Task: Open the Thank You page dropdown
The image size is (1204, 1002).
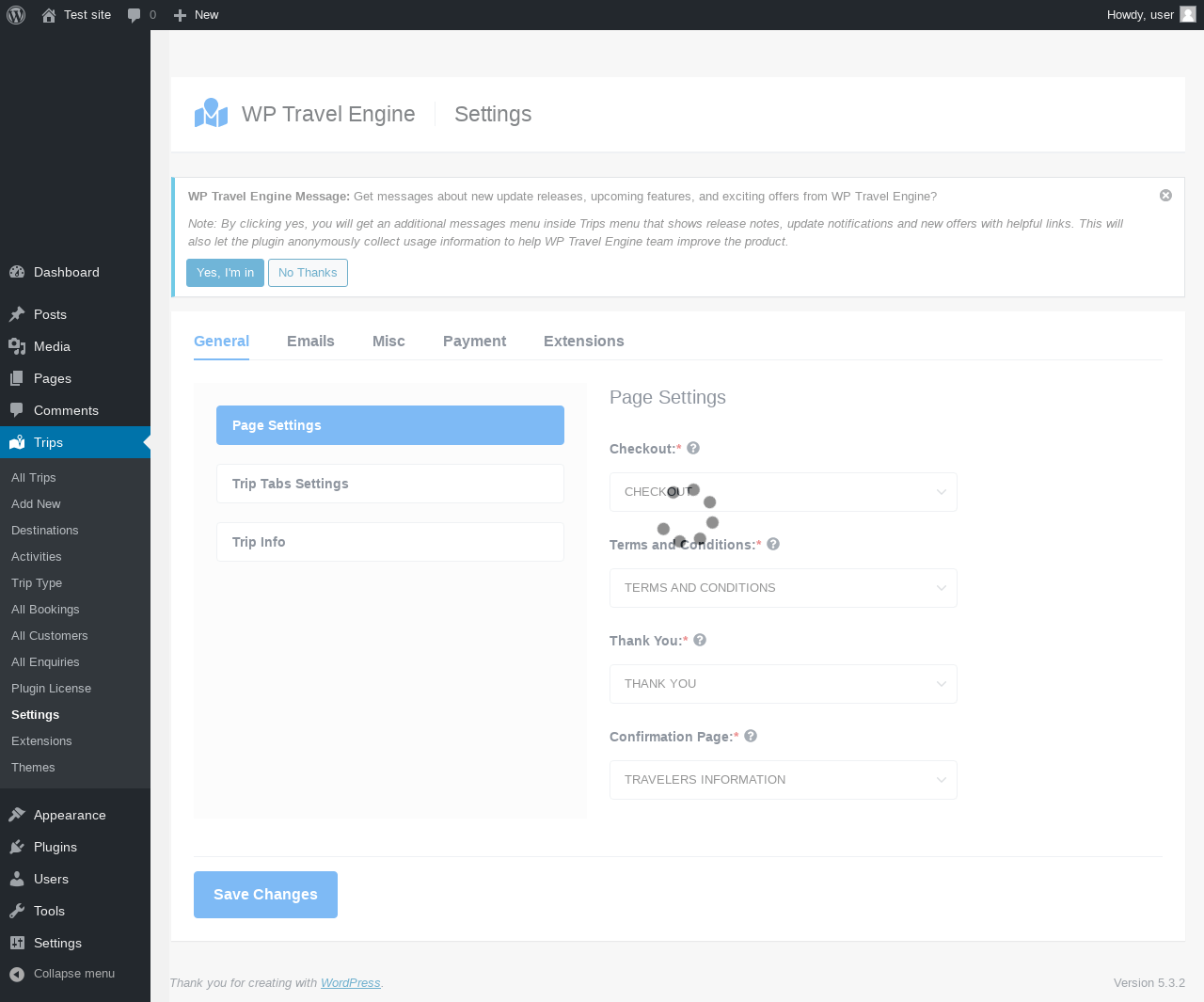Action: tap(784, 684)
